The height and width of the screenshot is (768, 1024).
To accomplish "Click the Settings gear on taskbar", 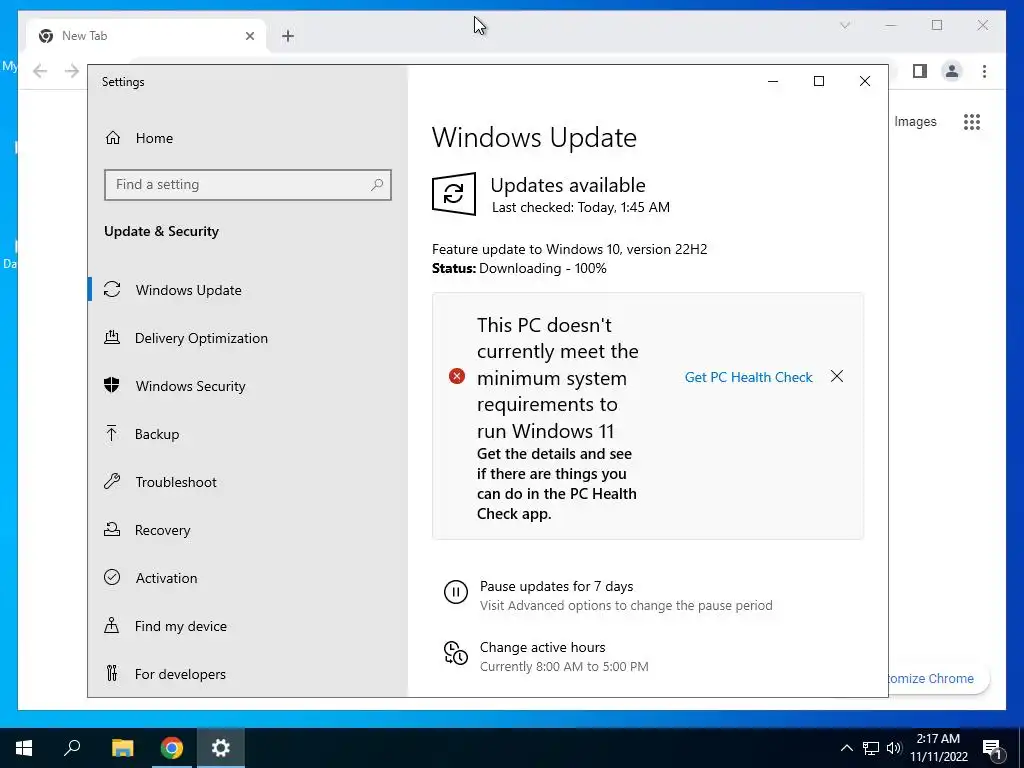I will coord(221,748).
